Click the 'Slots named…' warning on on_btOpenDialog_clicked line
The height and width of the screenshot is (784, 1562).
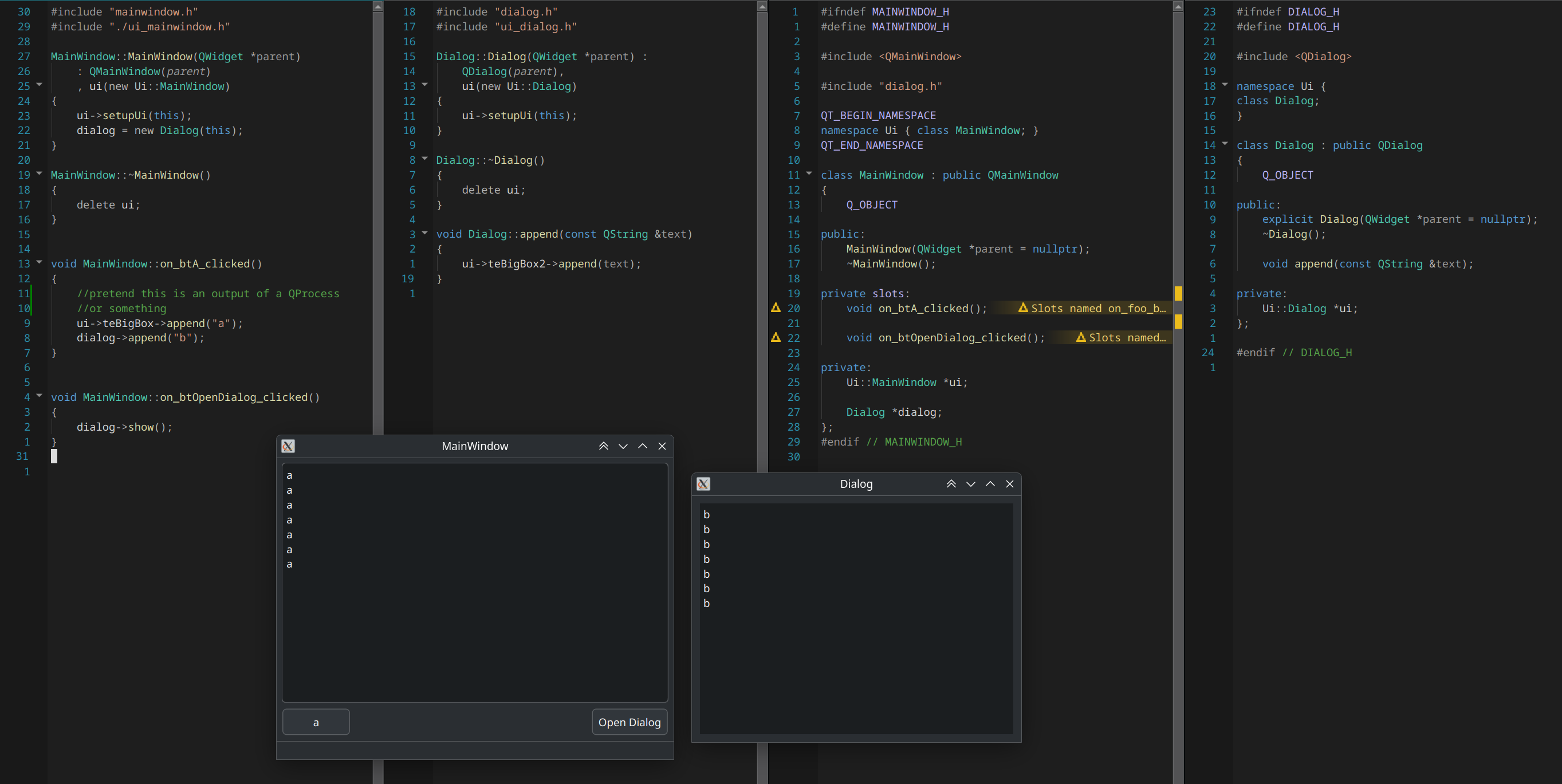[1121, 338]
